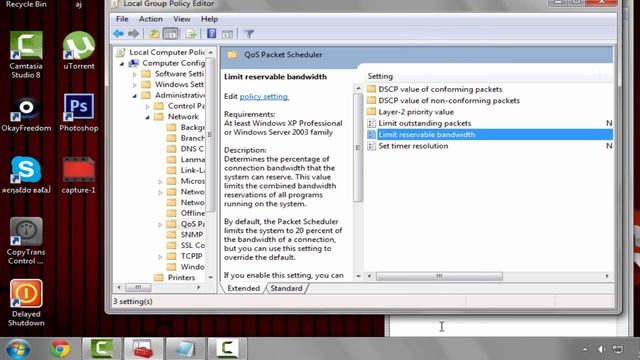Click settings list scroll right arrow
The width and height of the screenshot is (640, 360).
[607, 276]
